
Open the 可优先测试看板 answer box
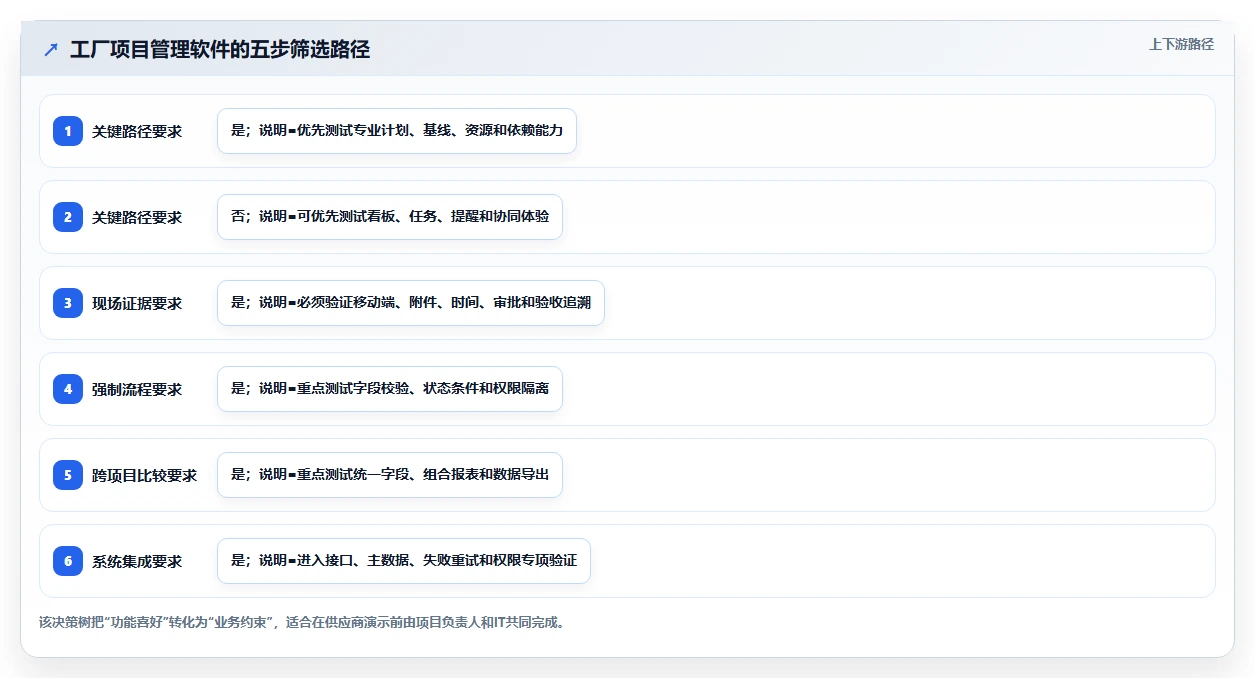[x=390, y=217]
